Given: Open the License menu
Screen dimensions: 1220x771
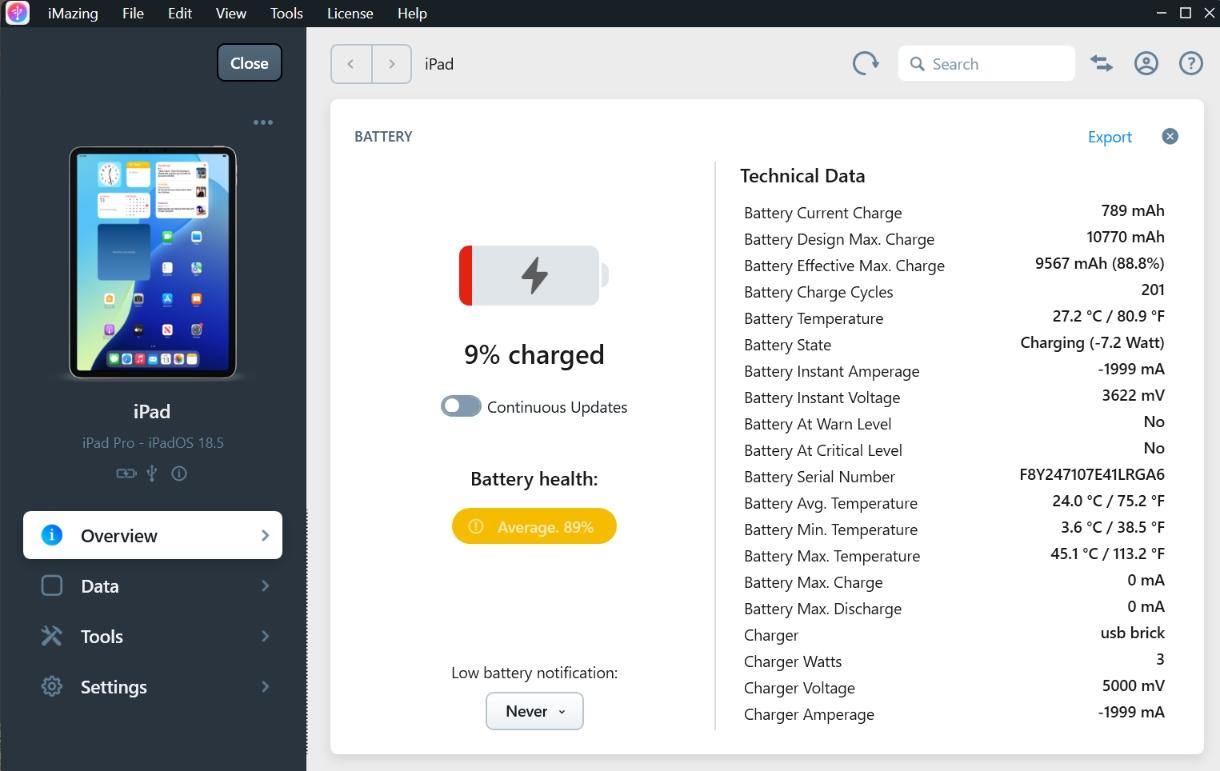Looking at the screenshot, I should (350, 13).
